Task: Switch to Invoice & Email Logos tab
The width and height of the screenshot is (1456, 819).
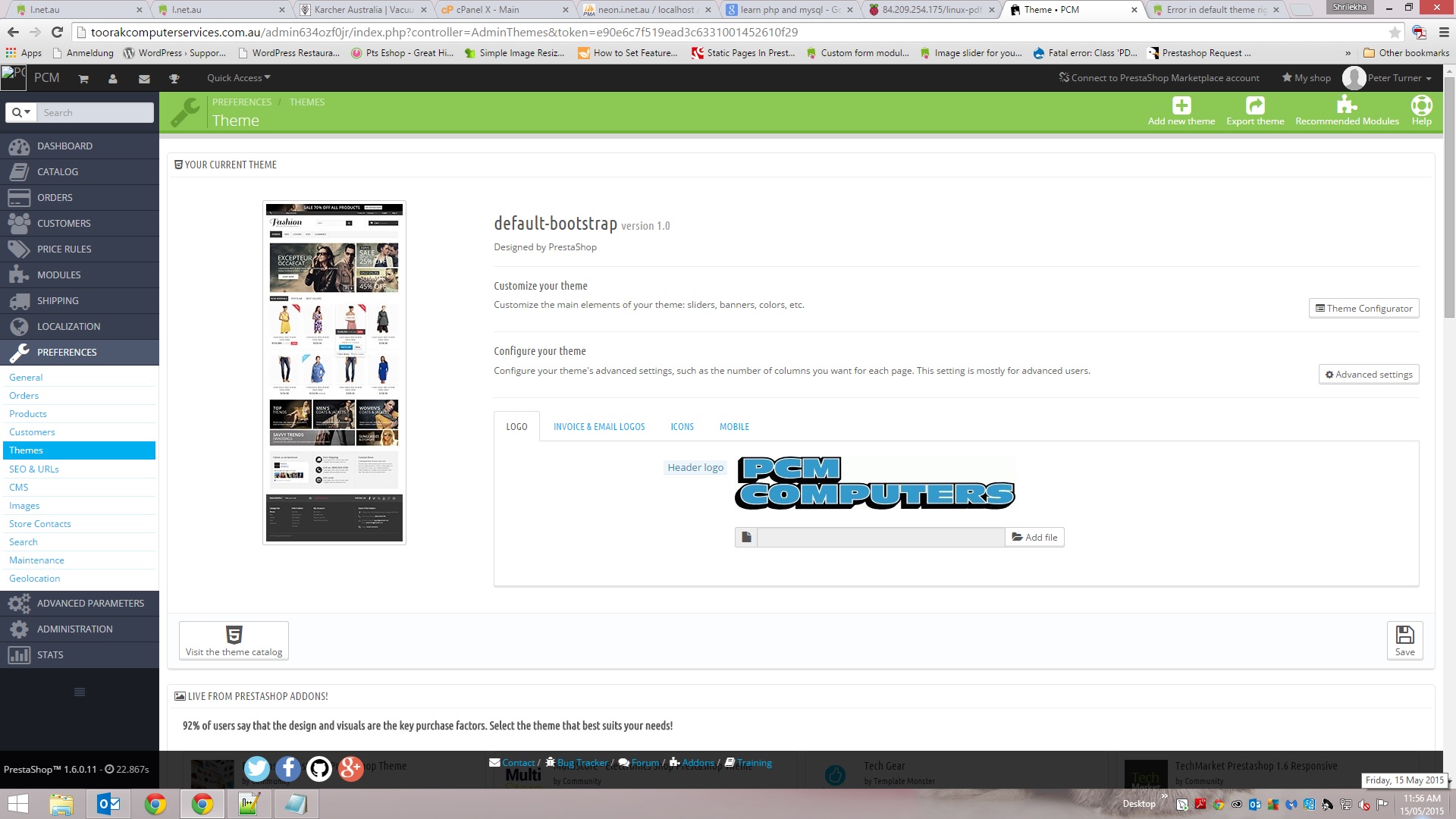Action: click(599, 427)
